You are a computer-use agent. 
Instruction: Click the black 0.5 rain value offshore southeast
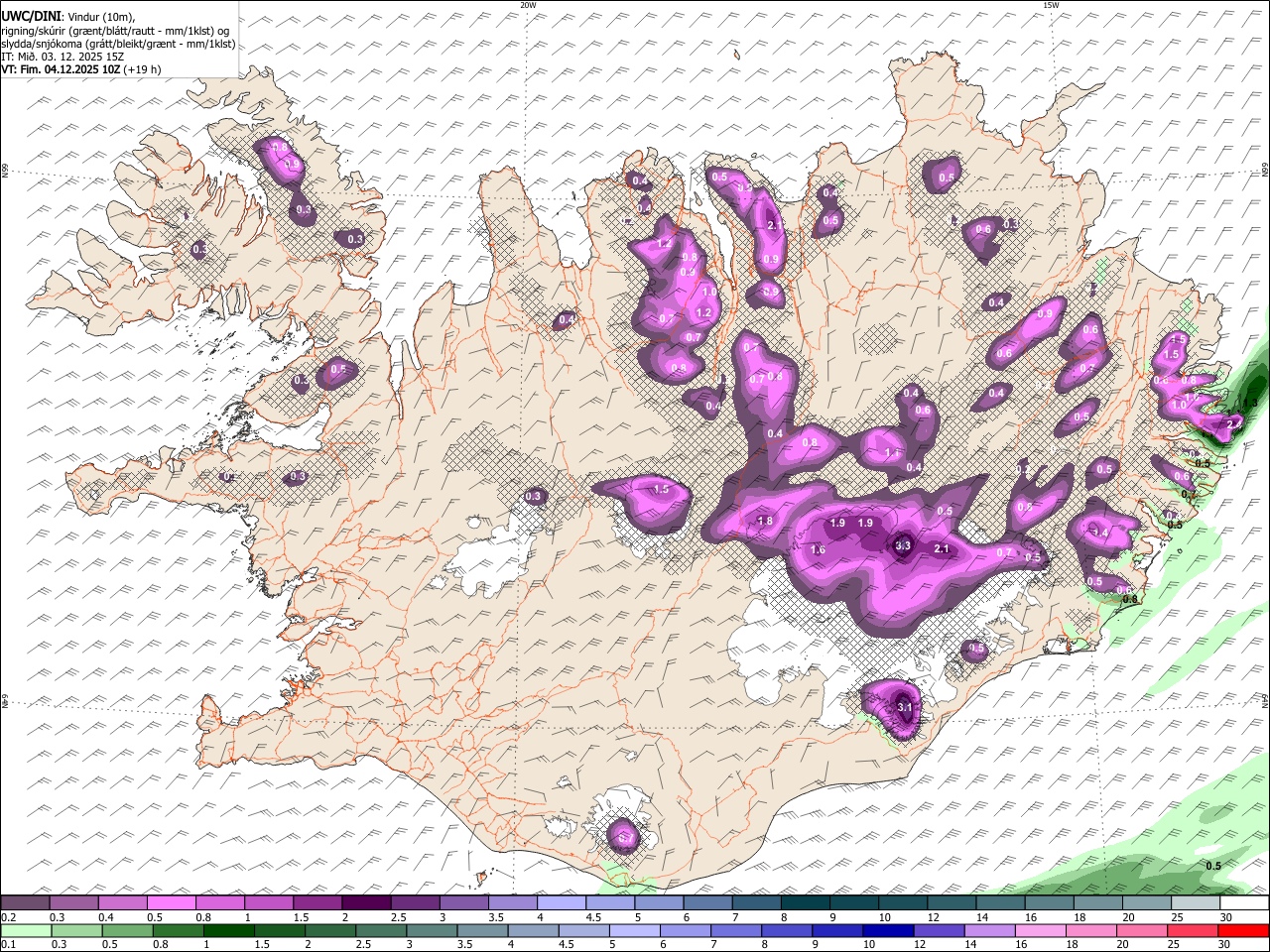(x=1213, y=866)
